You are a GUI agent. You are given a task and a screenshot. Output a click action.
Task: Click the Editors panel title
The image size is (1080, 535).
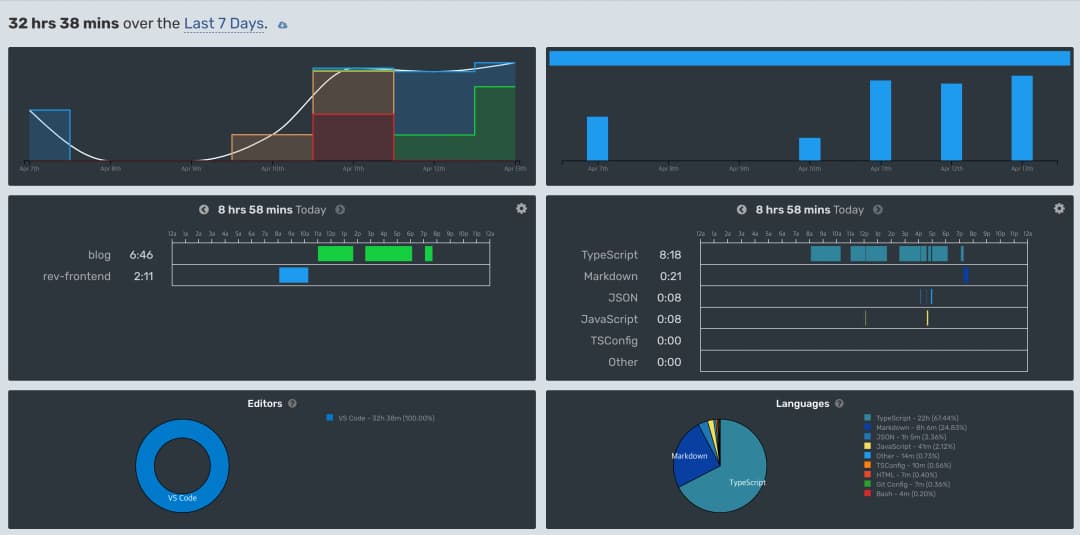click(x=264, y=403)
